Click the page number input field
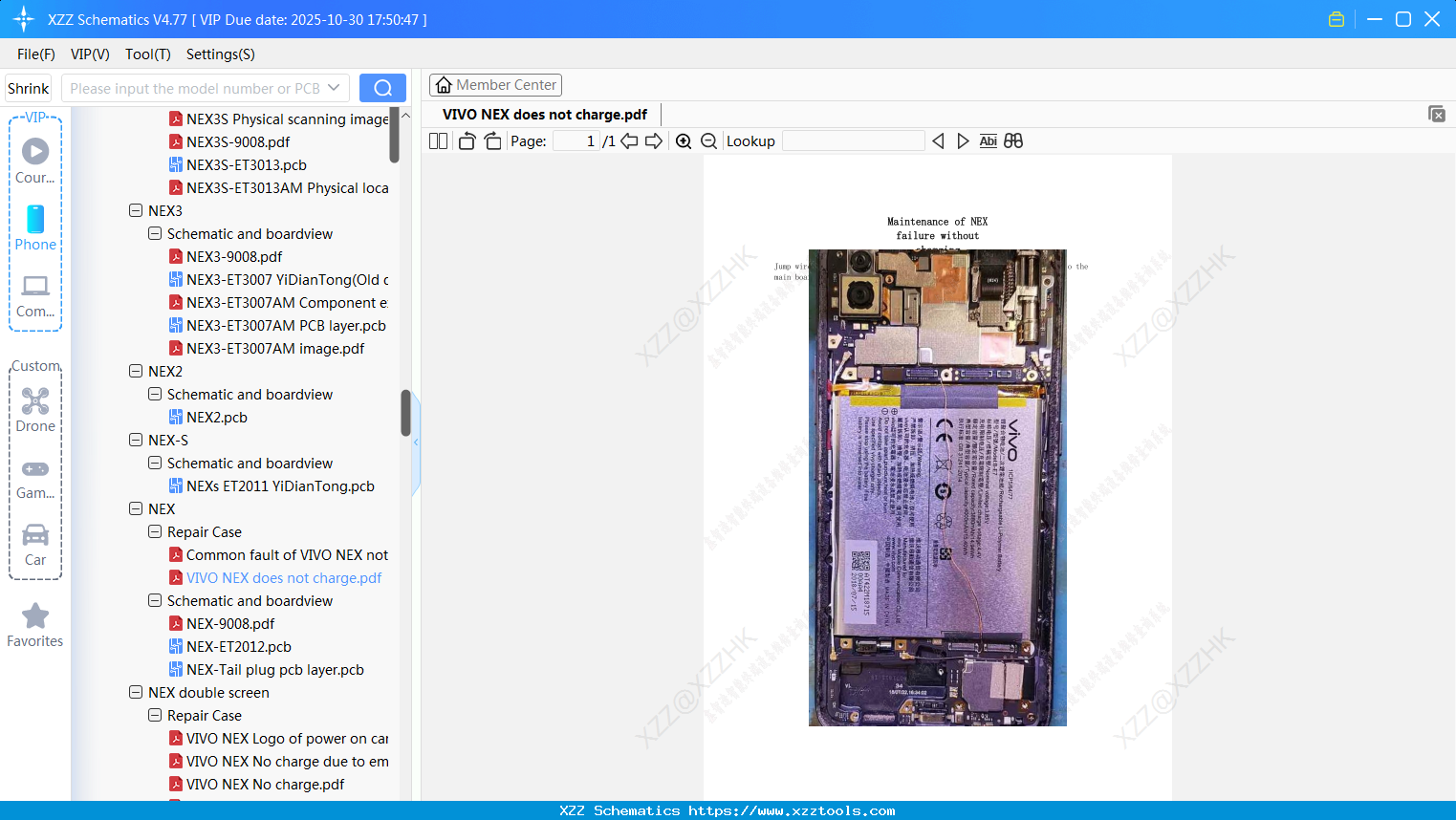 coord(576,141)
